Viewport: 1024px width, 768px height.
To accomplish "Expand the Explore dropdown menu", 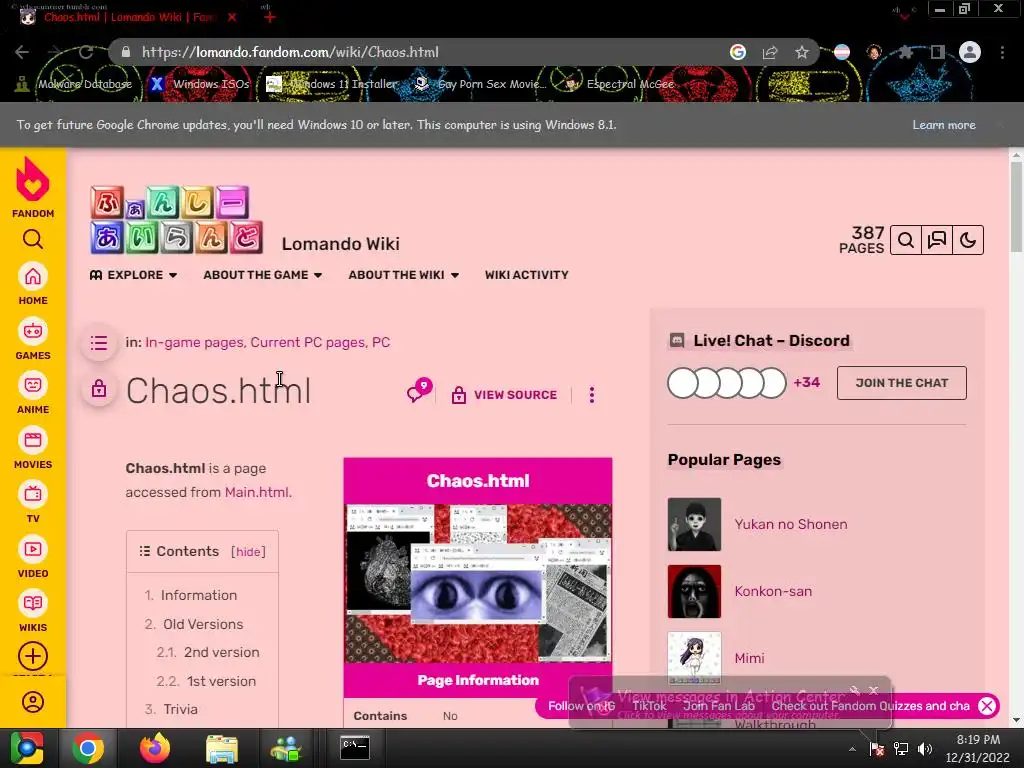I will (133, 275).
